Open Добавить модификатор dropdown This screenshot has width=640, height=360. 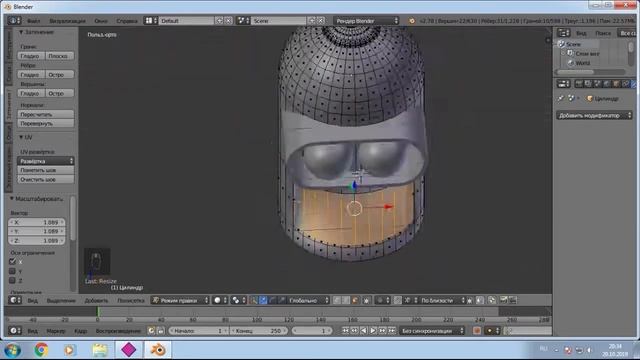point(594,116)
